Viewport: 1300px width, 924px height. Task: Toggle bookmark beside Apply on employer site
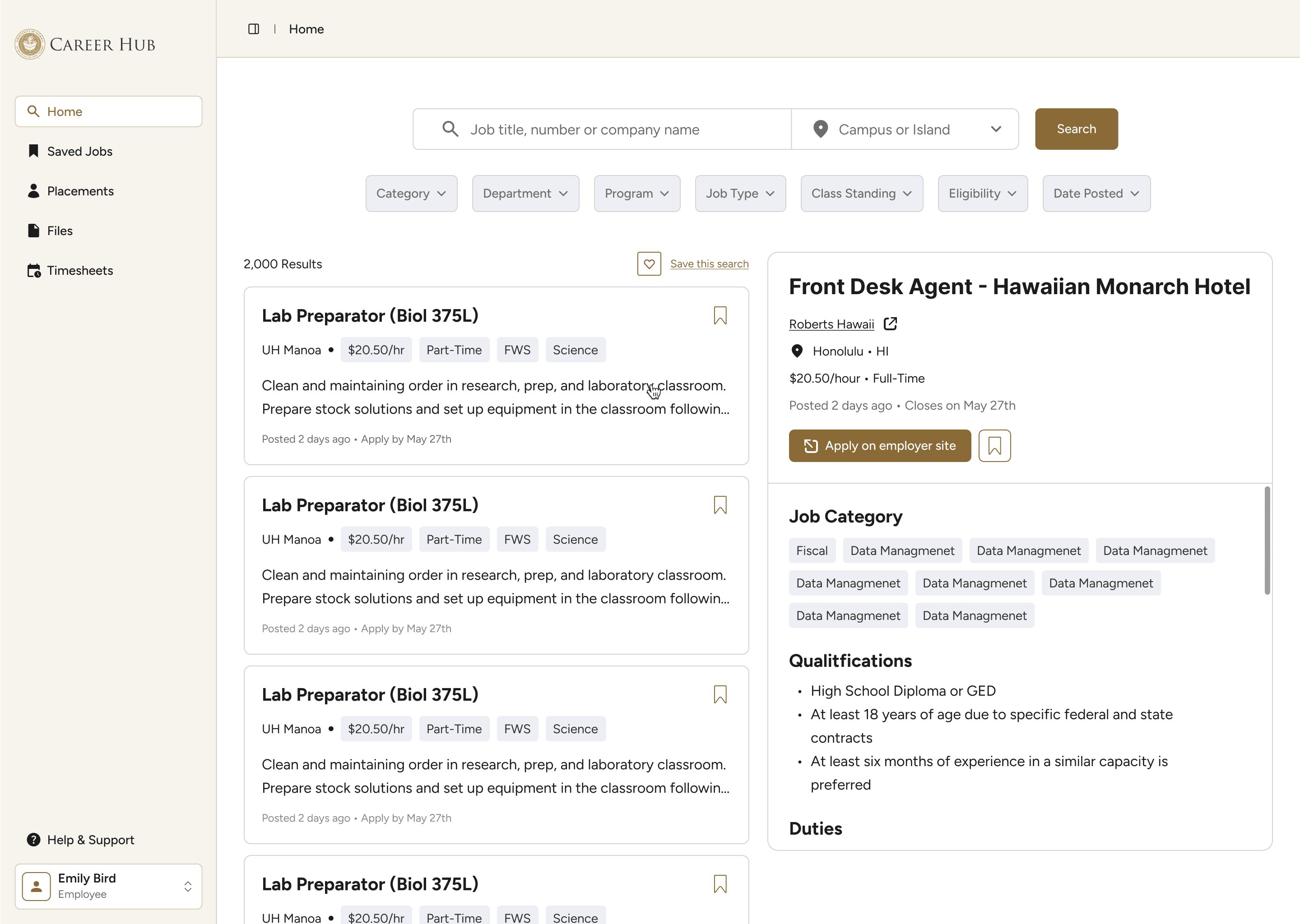(x=994, y=446)
